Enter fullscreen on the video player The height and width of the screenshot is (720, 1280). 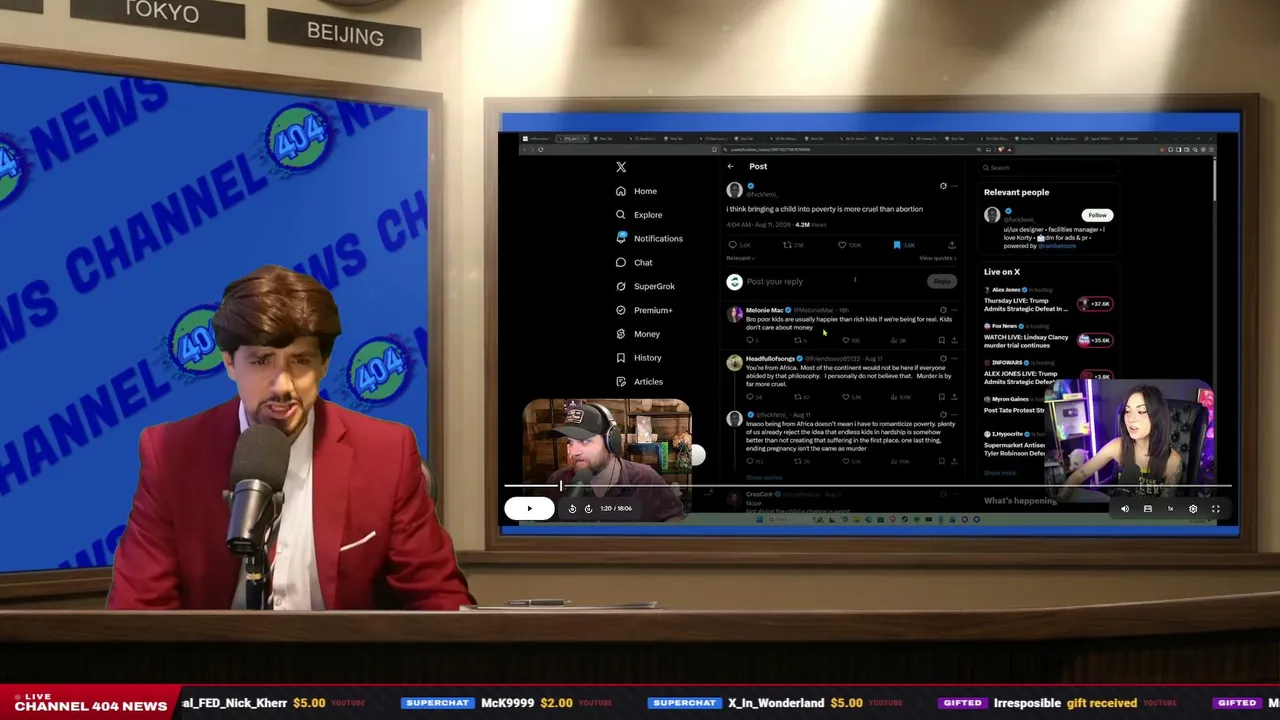pyautogui.click(x=1216, y=509)
